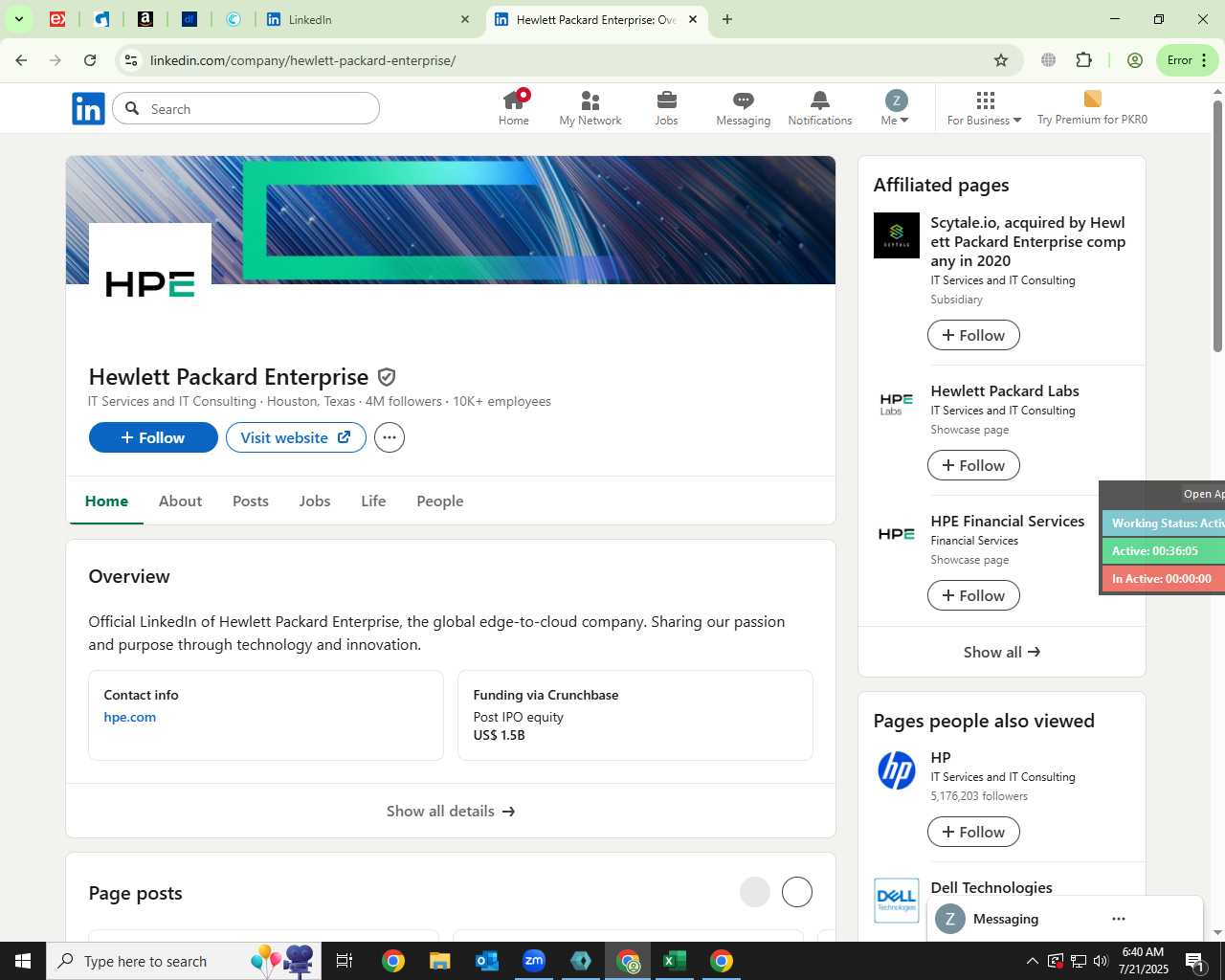Click the Error chip menu button
1225x980 pixels.
pos(1188,60)
